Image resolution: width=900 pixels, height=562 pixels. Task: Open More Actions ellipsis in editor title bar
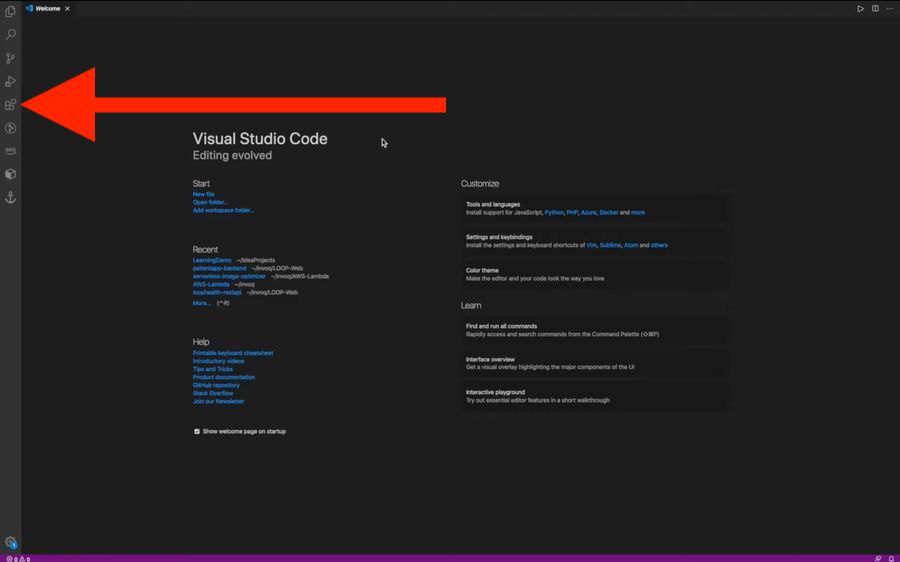pos(889,9)
